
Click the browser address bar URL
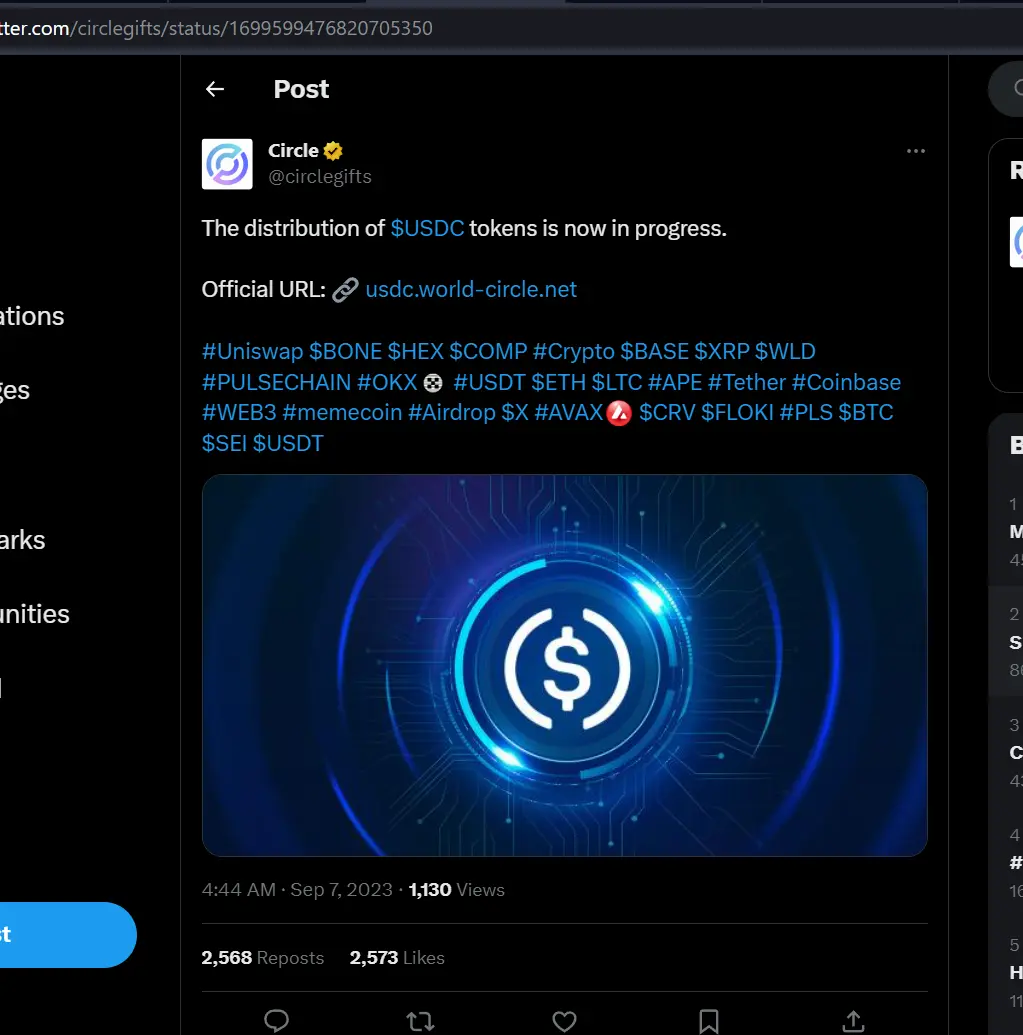pyautogui.click(x=216, y=28)
